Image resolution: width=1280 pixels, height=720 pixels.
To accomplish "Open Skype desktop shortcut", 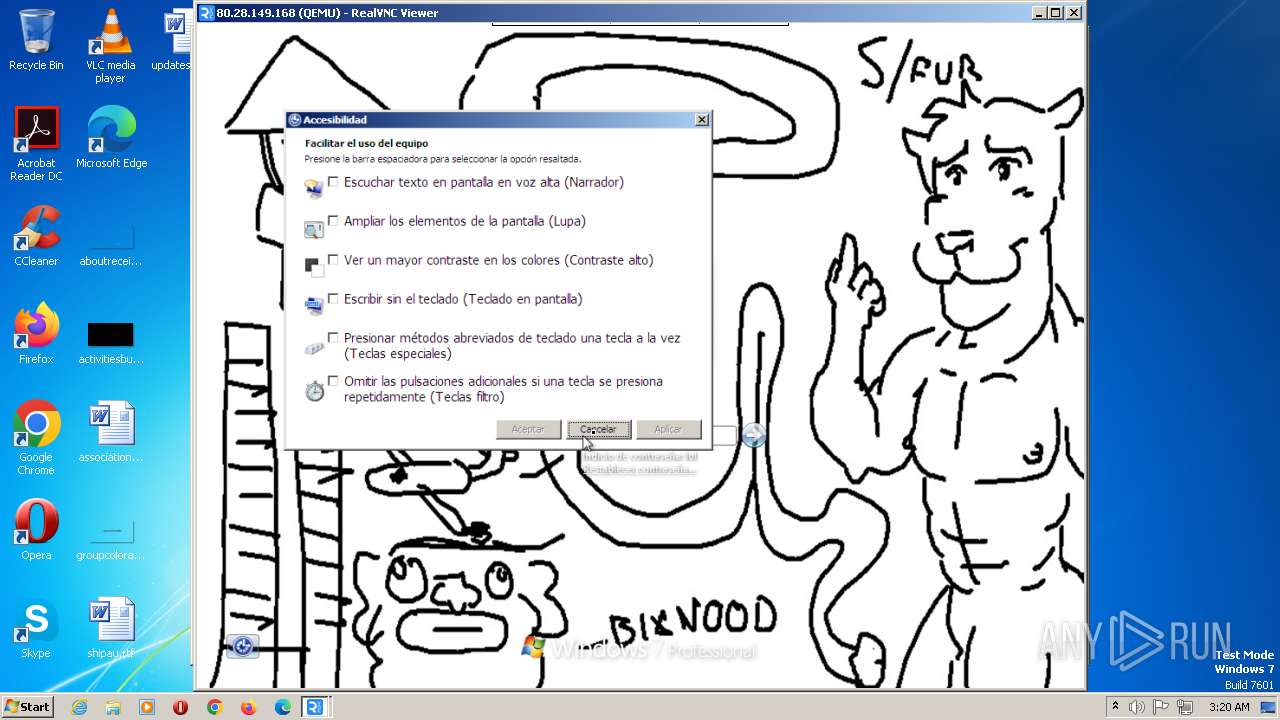I will click(36, 629).
